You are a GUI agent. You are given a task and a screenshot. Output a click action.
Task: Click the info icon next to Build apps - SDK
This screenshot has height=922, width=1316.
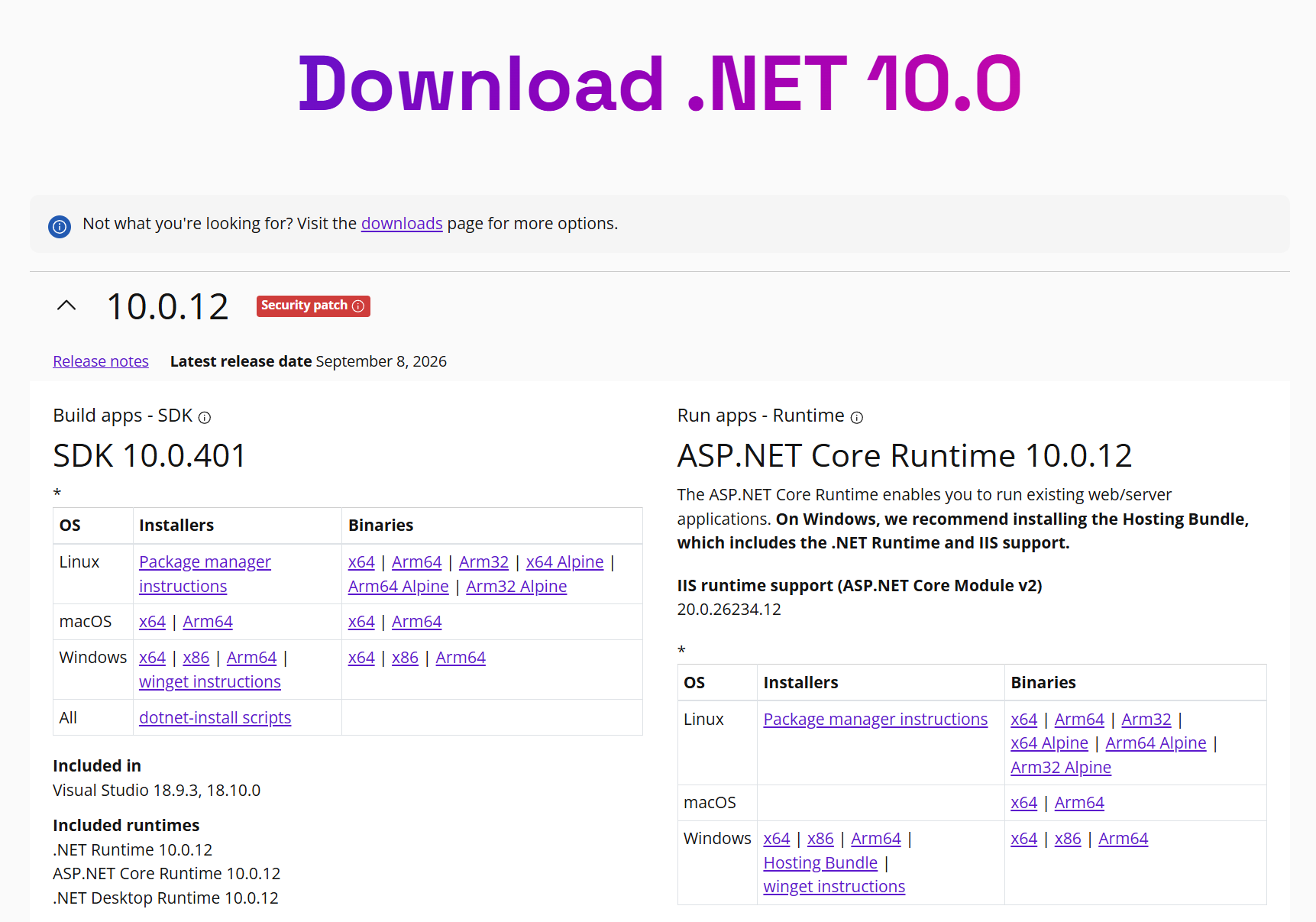click(205, 417)
